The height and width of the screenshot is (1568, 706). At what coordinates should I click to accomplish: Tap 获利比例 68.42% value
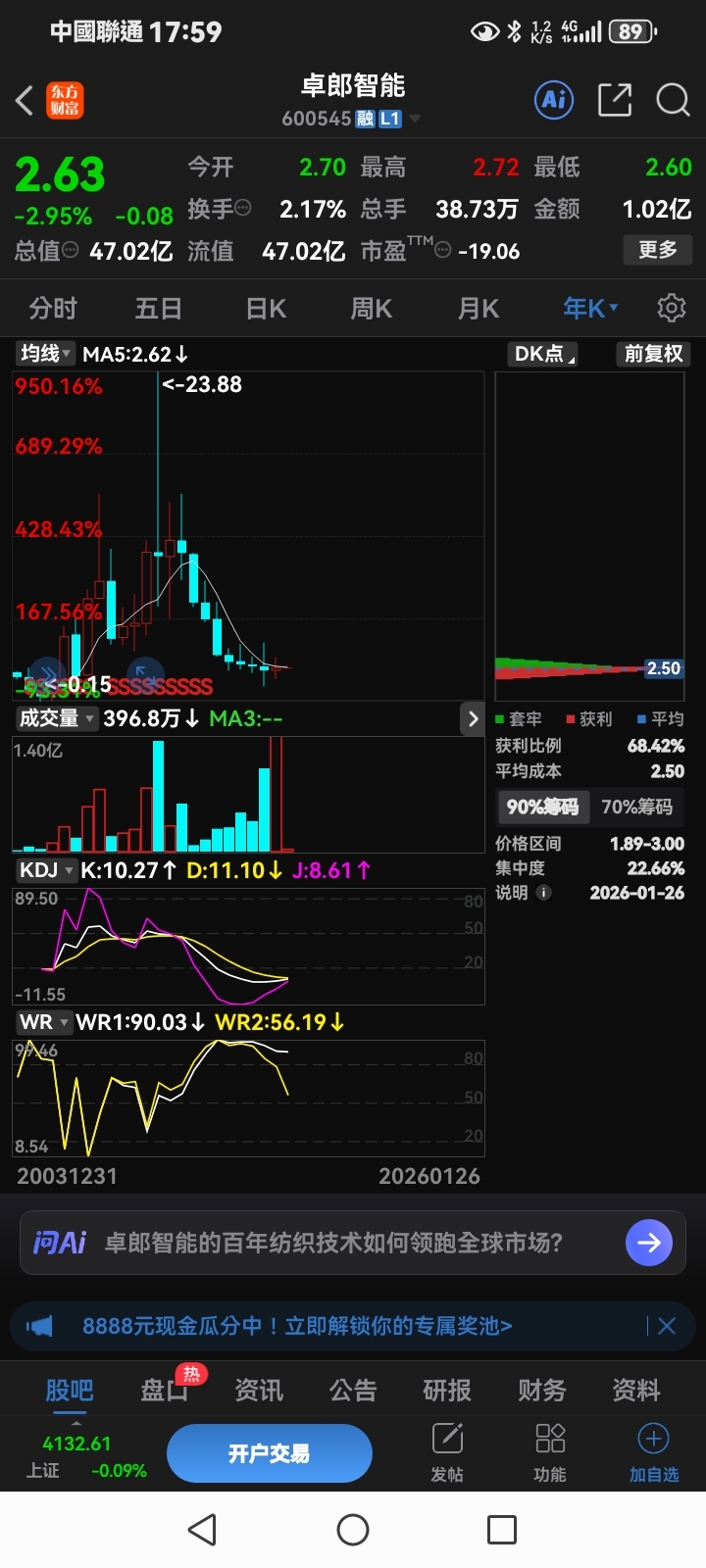656,746
